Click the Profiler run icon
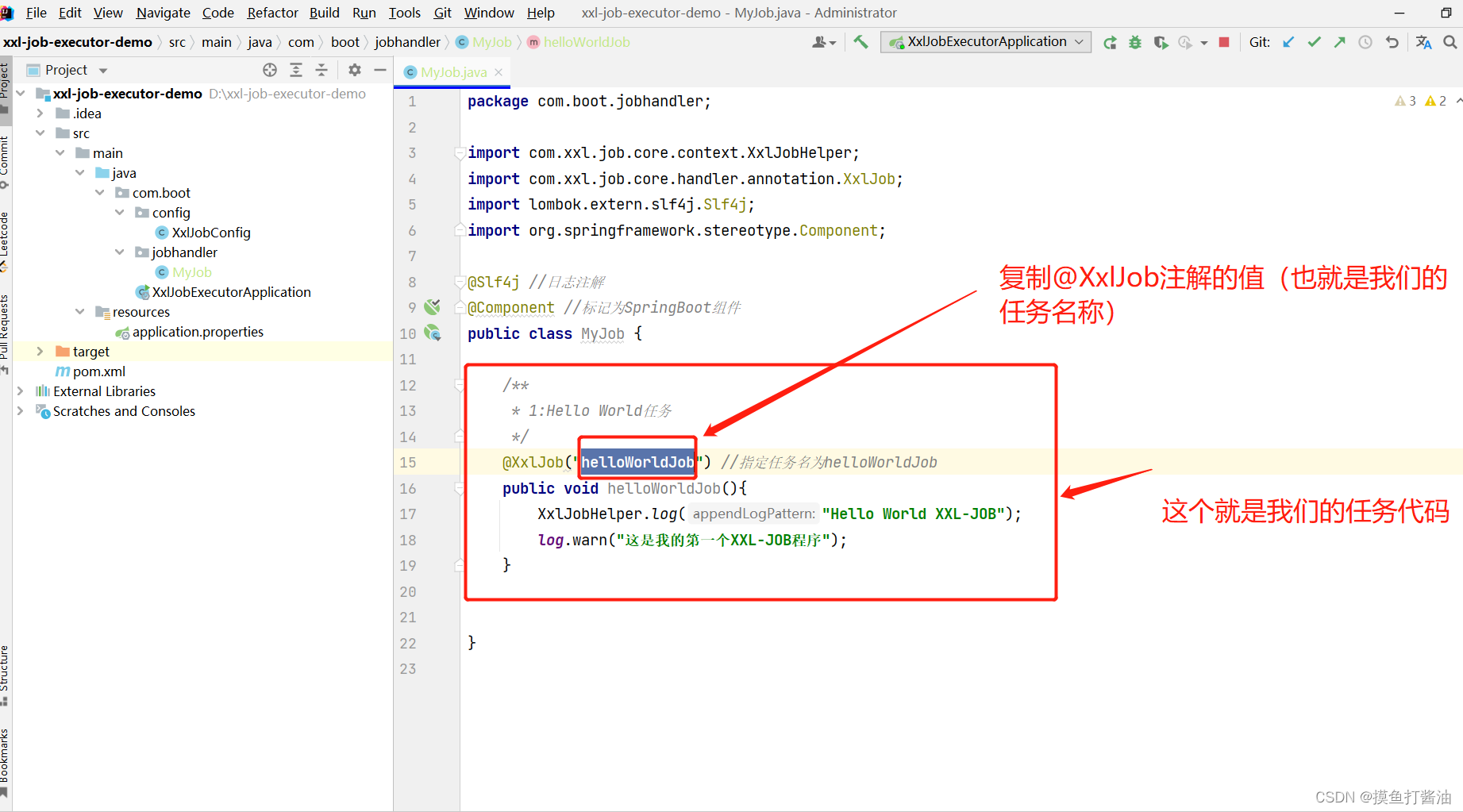Viewport: 1463px width, 812px height. (x=1185, y=42)
